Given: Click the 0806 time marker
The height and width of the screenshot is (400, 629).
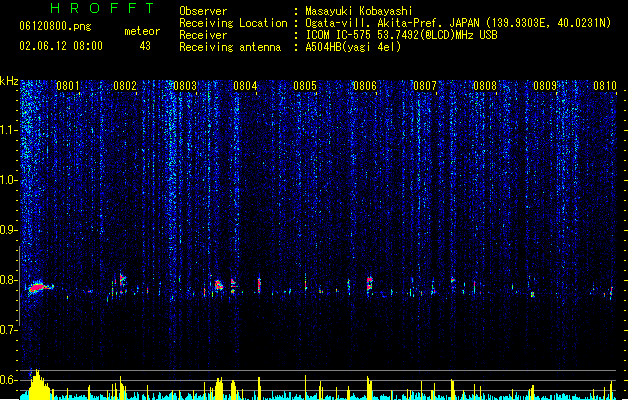Looking at the screenshot, I should (365, 86).
